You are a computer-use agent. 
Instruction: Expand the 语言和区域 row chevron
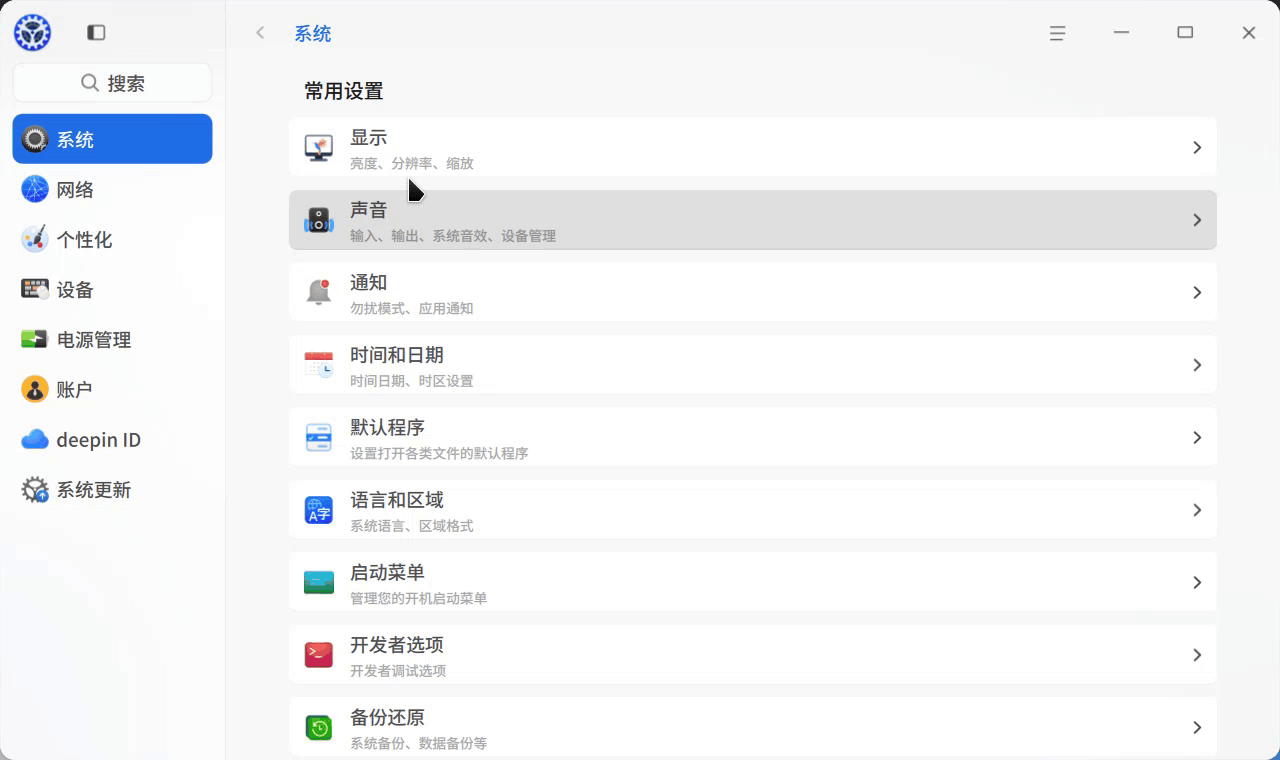coord(1197,510)
